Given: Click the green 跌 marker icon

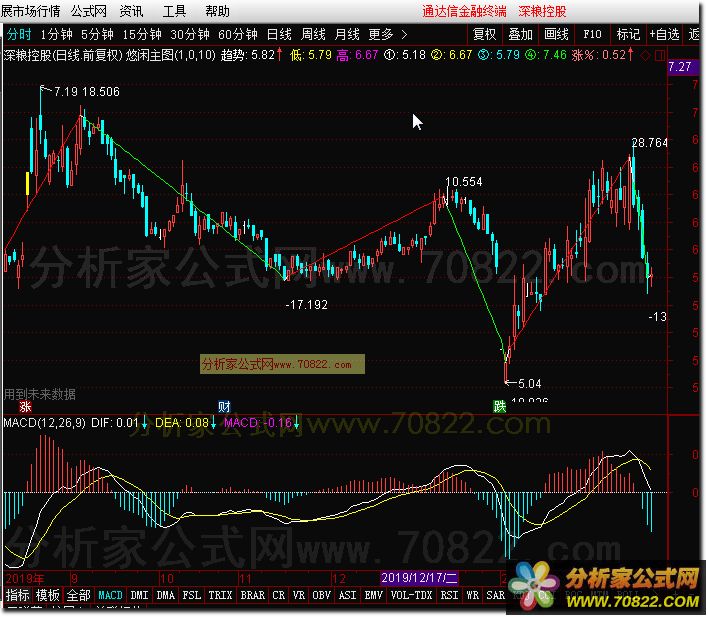Looking at the screenshot, I should coord(499,406).
